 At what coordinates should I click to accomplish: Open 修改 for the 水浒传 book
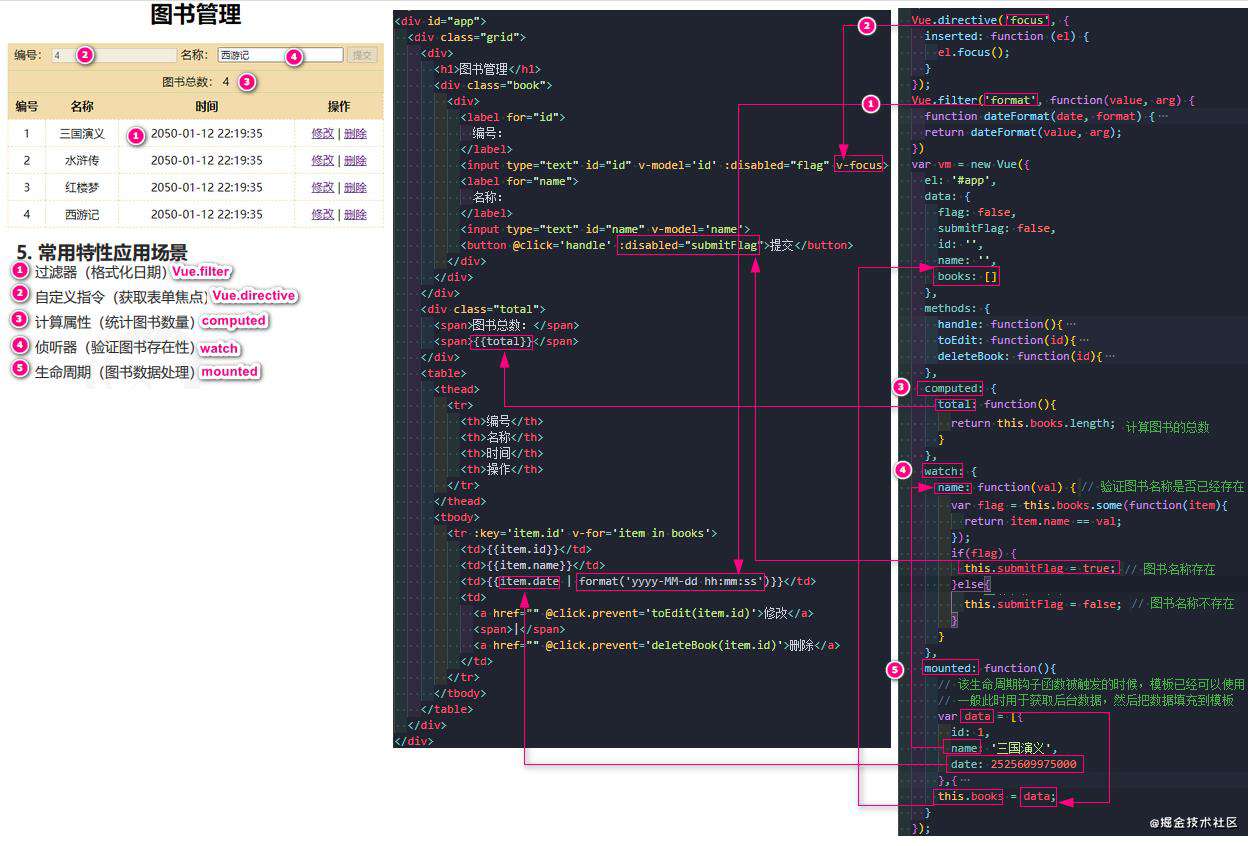pyautogui.click(x=323, y=160)
